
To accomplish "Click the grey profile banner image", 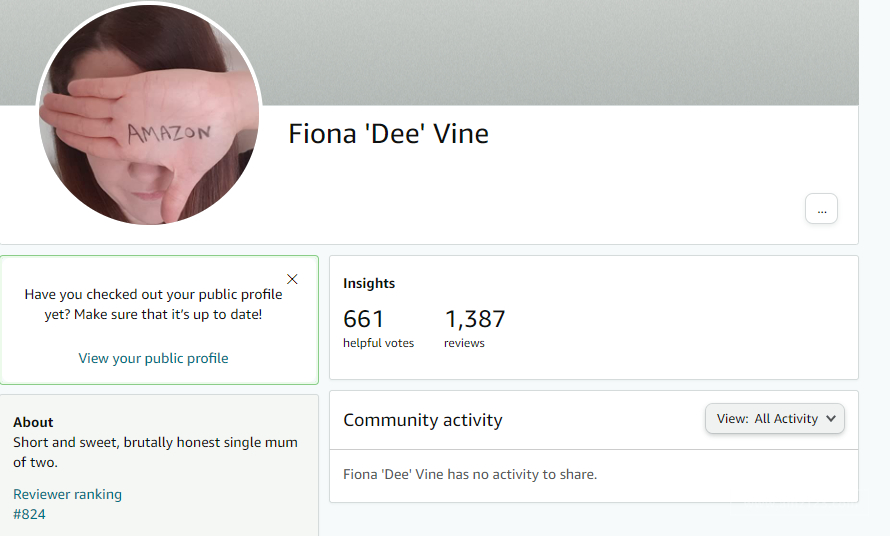I will tap(559, 52).
